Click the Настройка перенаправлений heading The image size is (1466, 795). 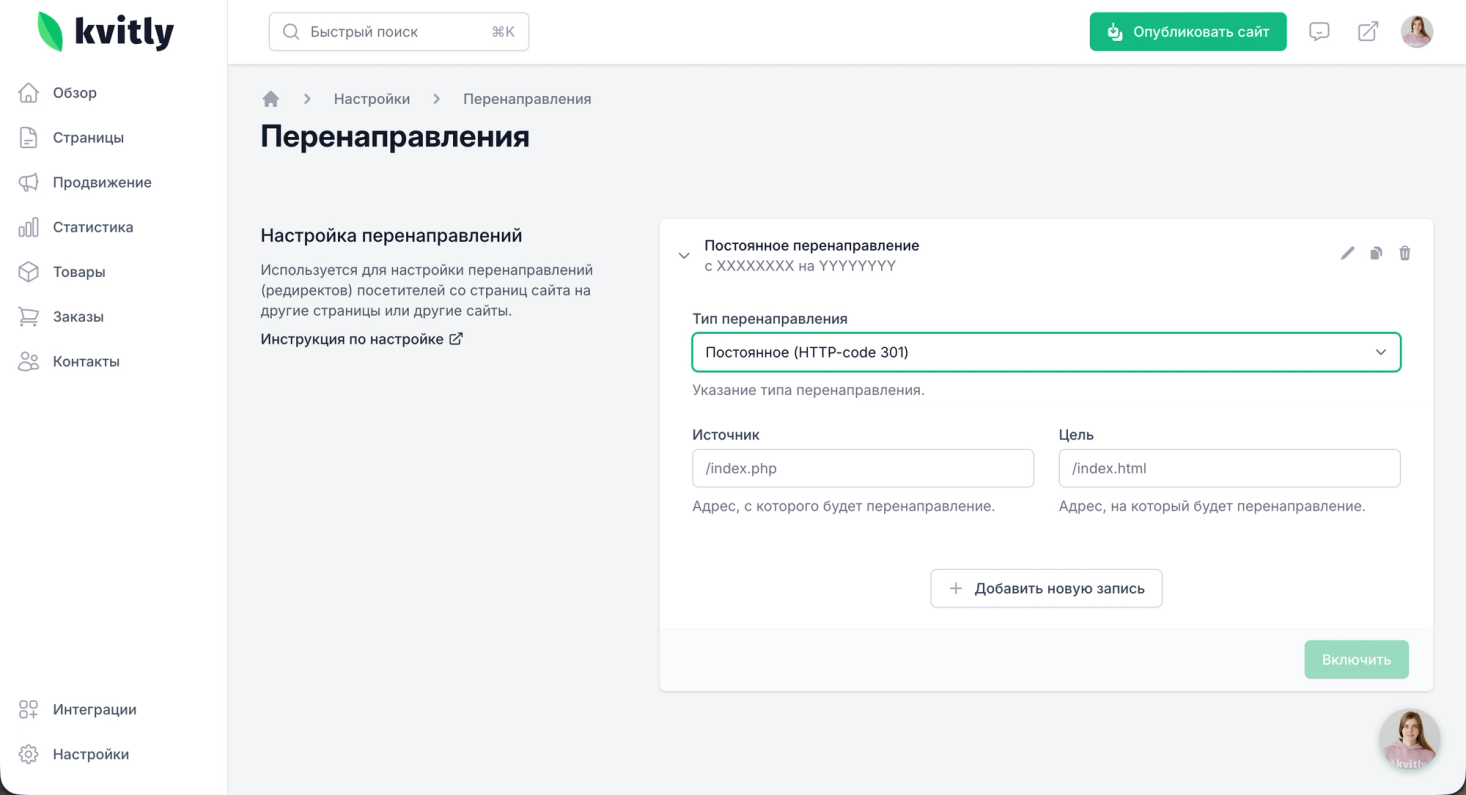tap(392, 236)
